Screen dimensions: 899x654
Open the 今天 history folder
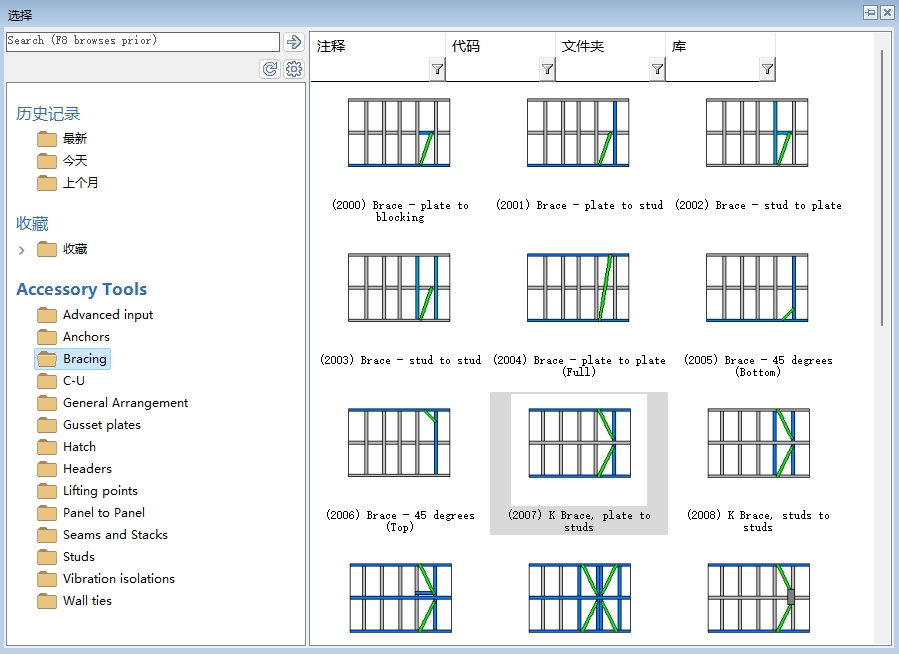click(62, 160)
